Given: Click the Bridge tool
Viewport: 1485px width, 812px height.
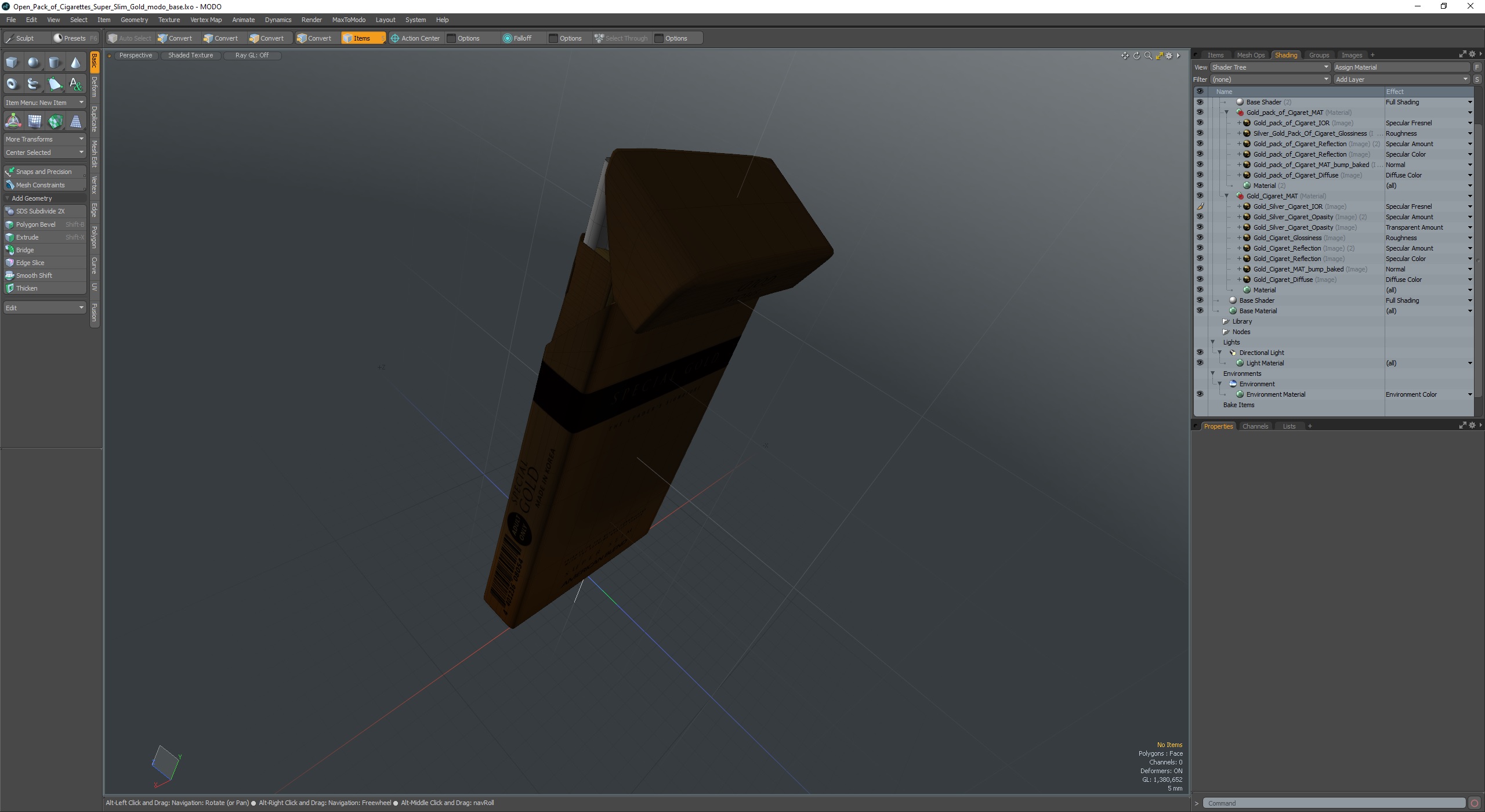Looking at the screenshot, I should (x=45, y=250).
